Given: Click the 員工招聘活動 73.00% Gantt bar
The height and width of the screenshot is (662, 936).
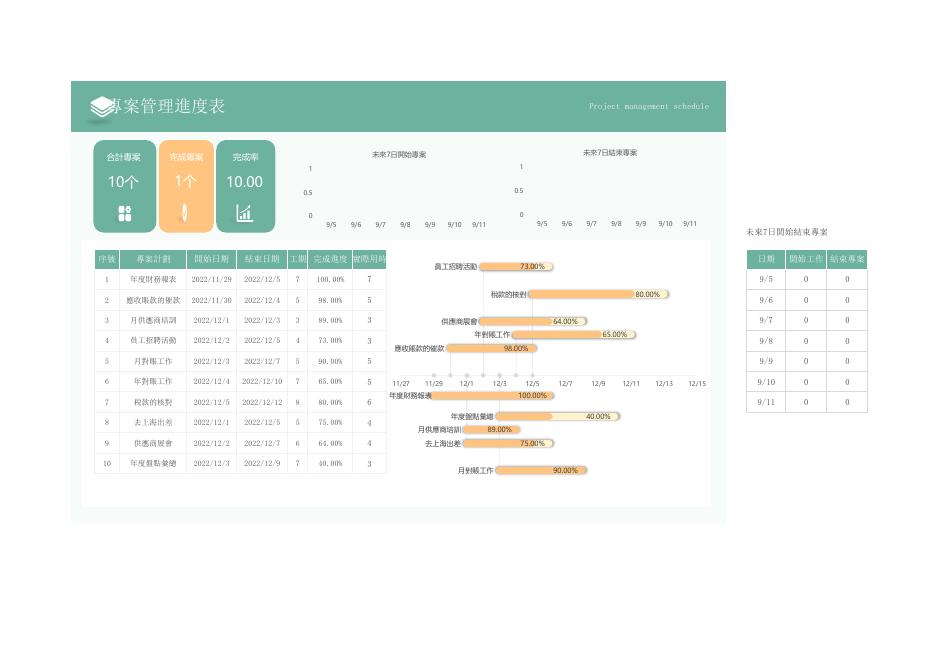Looking at the screenshot, I should click(x=516, y=267).
